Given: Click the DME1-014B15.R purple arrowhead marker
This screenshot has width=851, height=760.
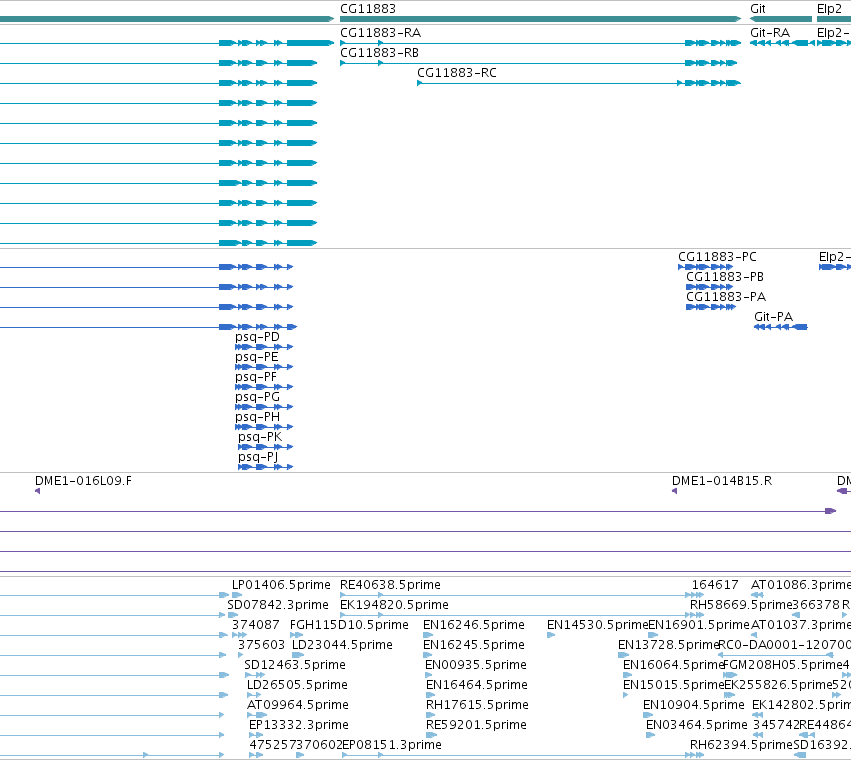Looking at the screenshot, I should pyautogui.click(x=675, y=491).
